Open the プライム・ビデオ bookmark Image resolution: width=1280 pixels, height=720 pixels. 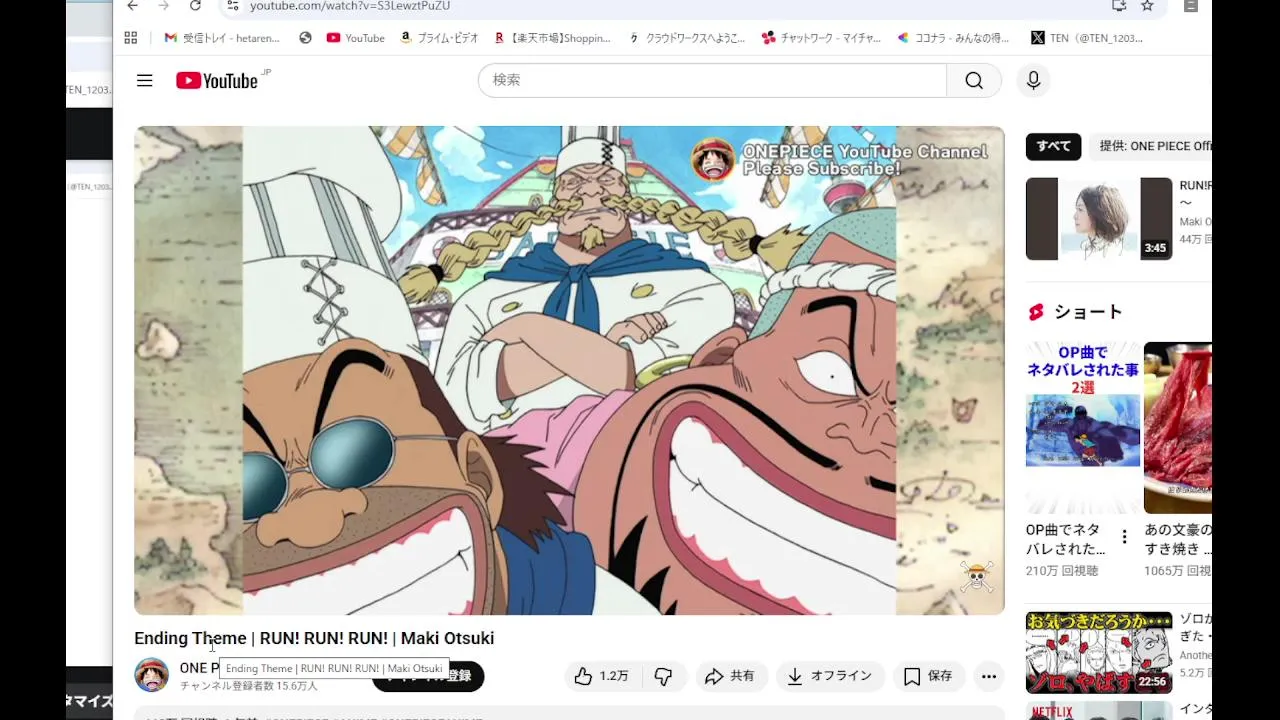coord(439,38)
